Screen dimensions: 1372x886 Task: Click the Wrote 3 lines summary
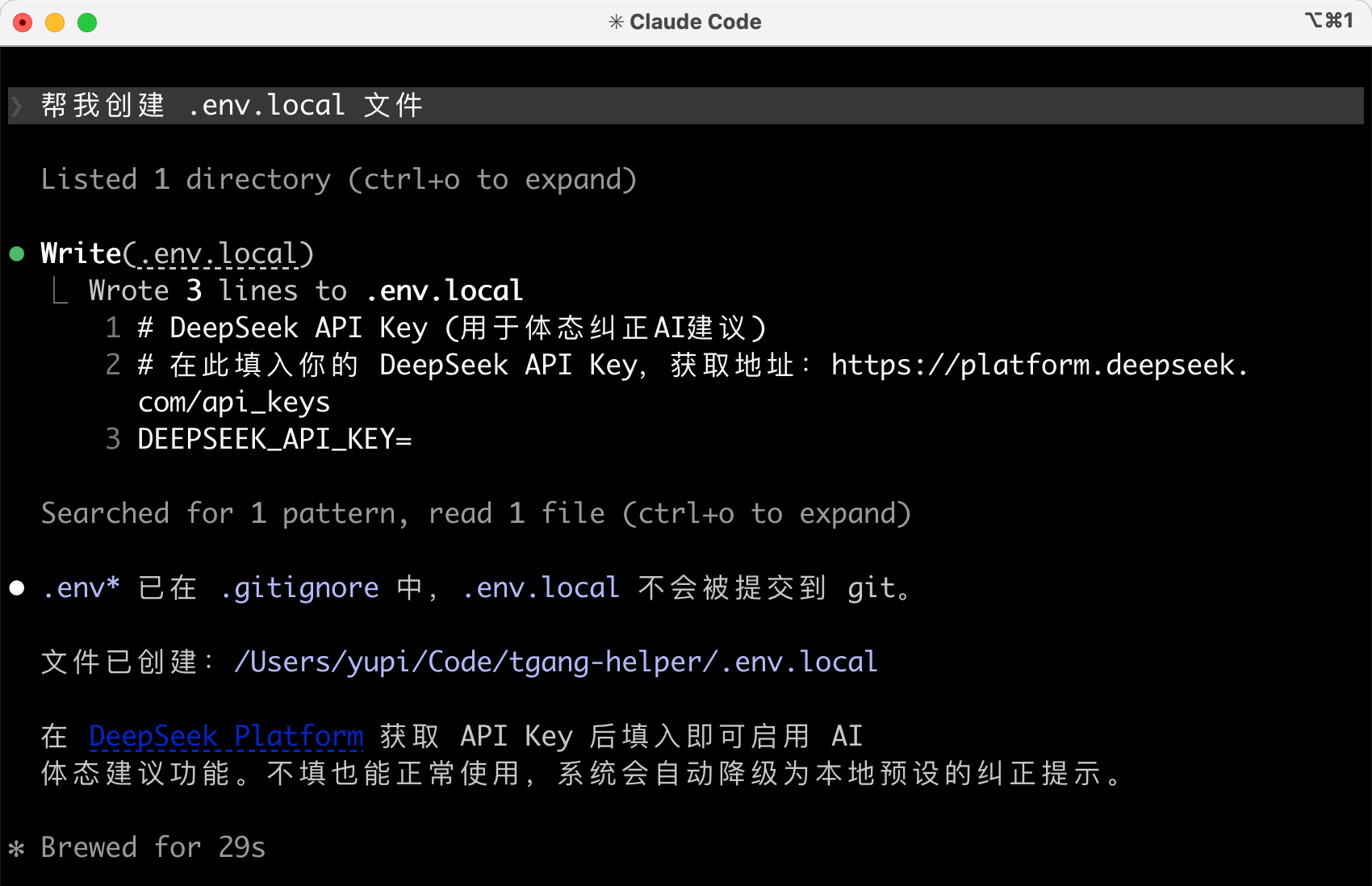point(306,290)
